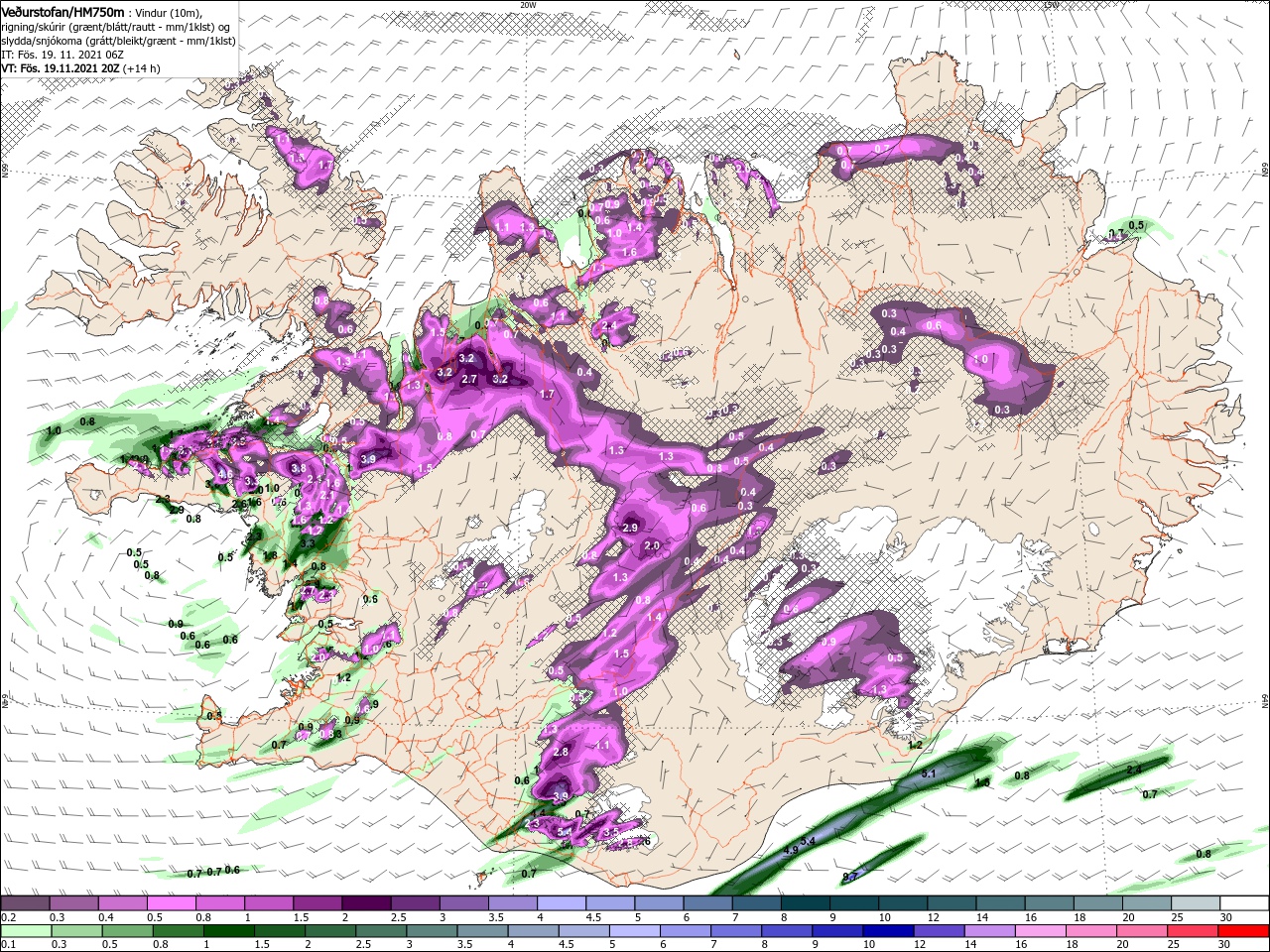Click the '10' label in the upper legend row
The height and width of the screenshot is (952, 1270).
click(884, 917)
